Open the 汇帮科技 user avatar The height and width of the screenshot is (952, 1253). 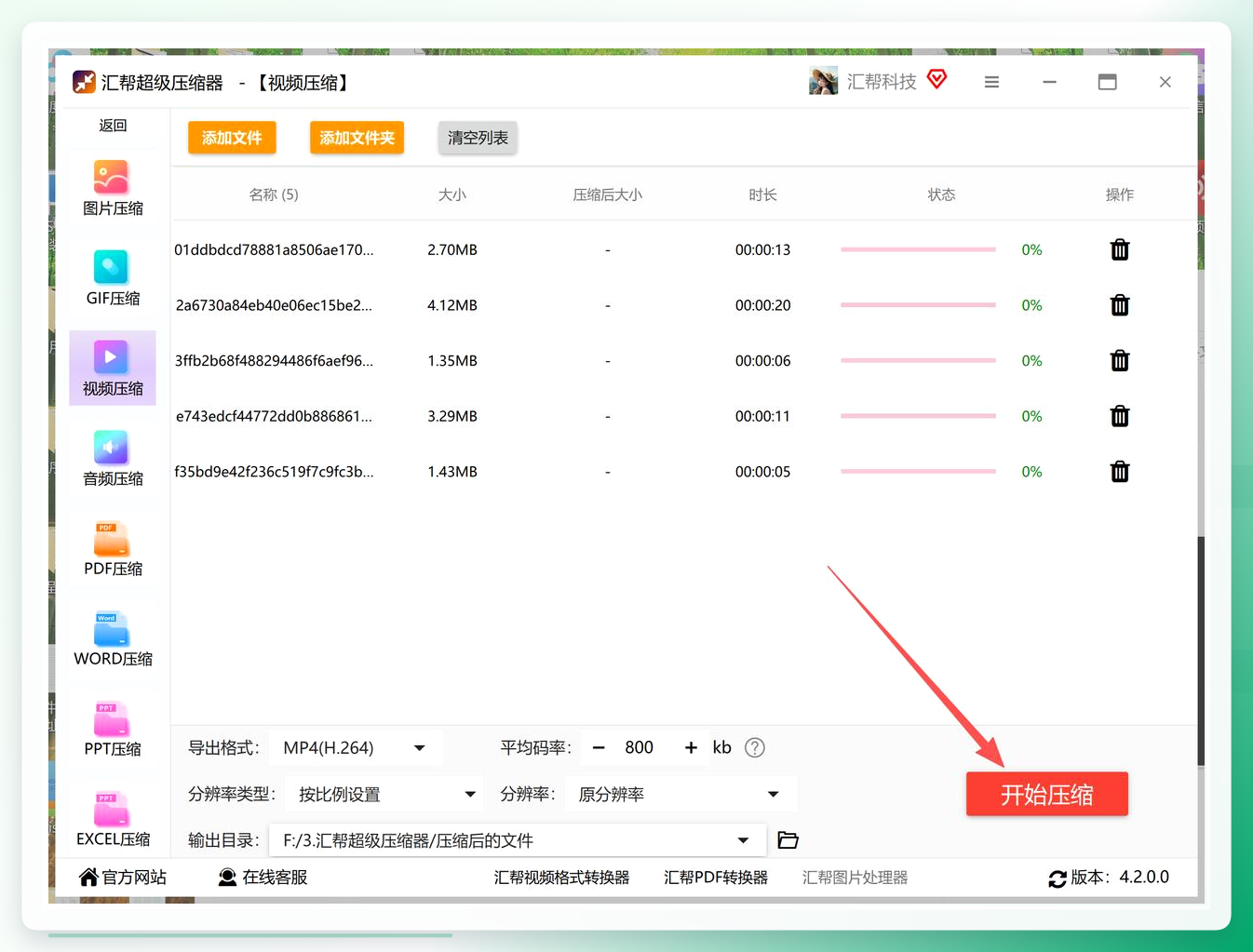pyautogui.click(x=823, y=82)
